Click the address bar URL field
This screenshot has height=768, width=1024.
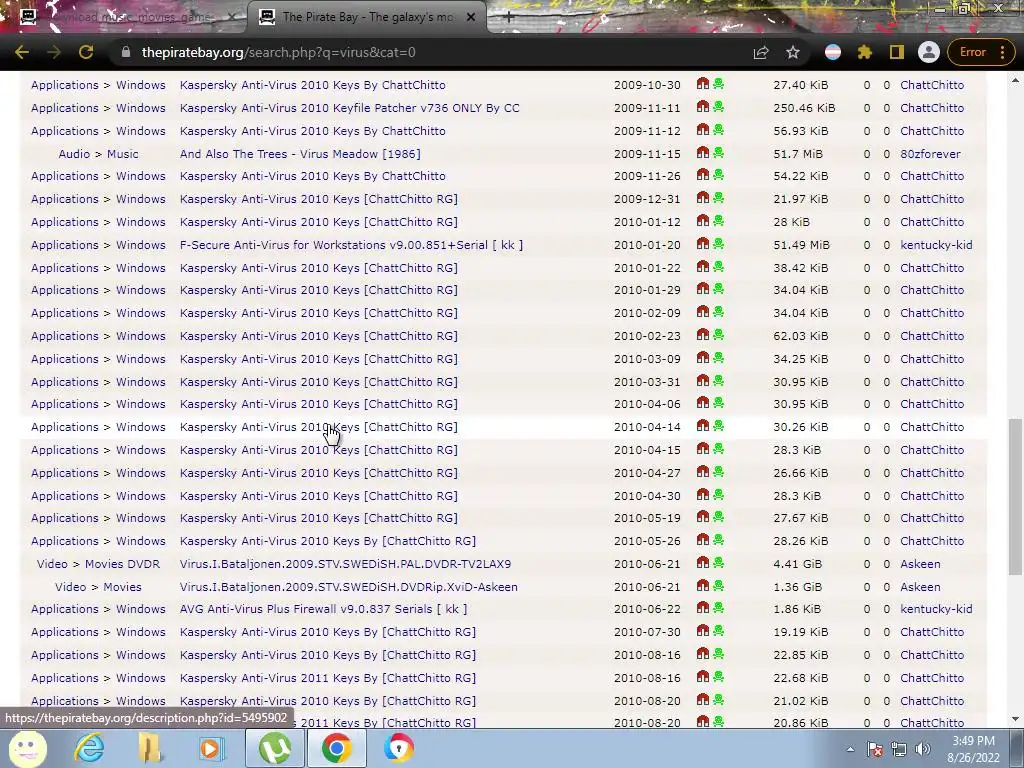[x=431, y=52]
